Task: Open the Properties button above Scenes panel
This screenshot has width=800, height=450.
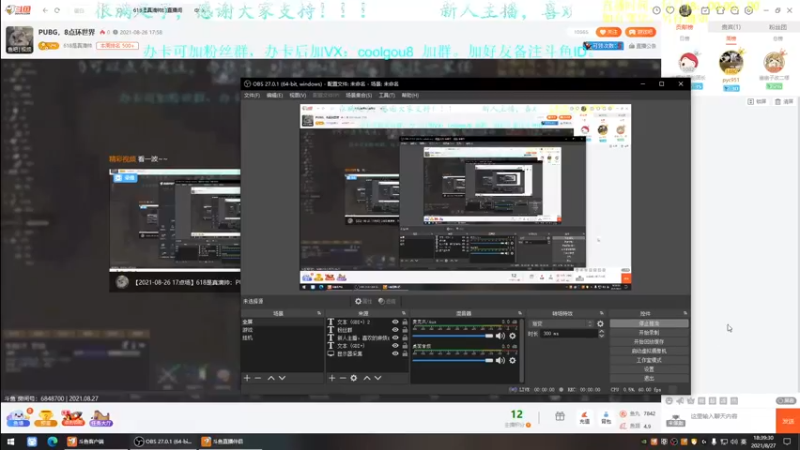Action: (362, 301)
